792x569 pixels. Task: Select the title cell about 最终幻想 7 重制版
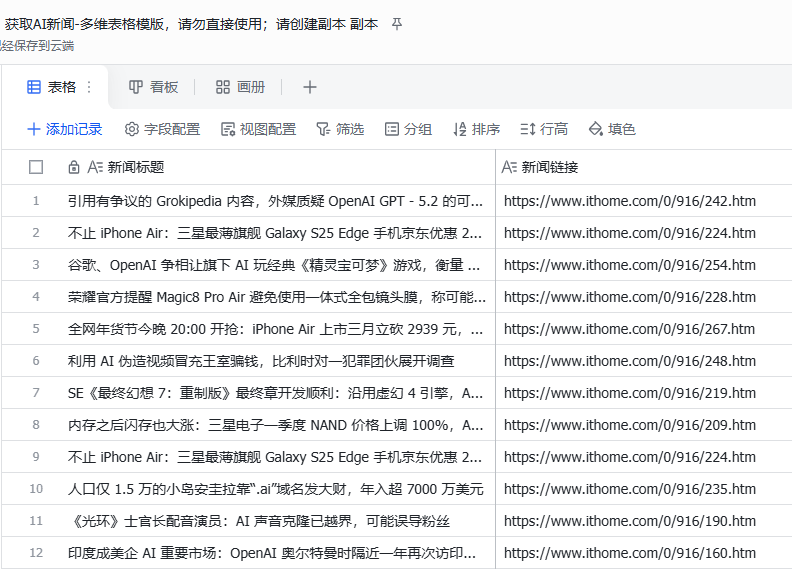click(275, 393)
